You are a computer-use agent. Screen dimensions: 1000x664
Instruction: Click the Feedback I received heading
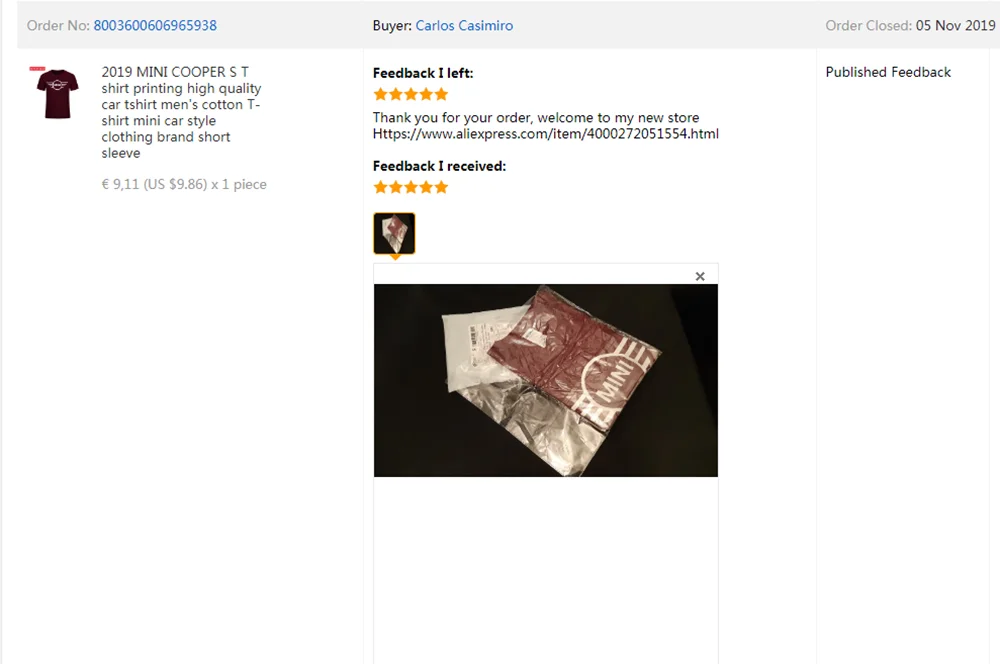439,166
